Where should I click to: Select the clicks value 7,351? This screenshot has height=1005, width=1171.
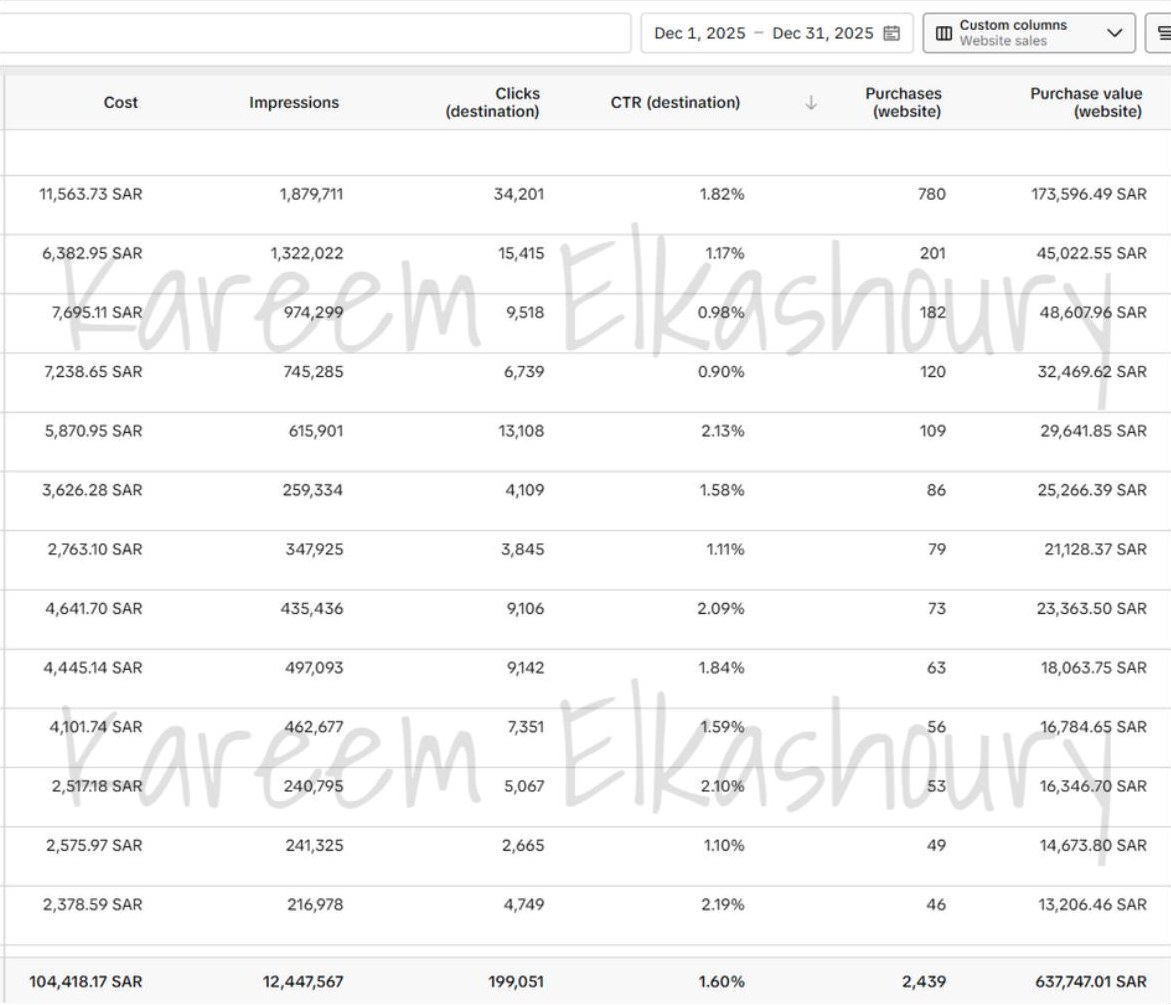(x=526, y=726)
